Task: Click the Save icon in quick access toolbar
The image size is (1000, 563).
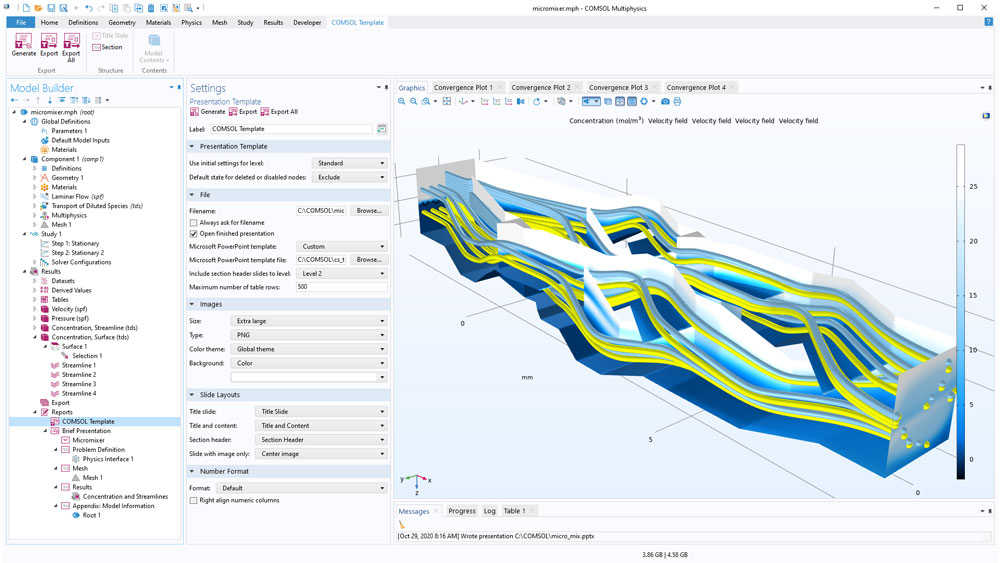Action: pyautogui.click(x=51, y=8)
